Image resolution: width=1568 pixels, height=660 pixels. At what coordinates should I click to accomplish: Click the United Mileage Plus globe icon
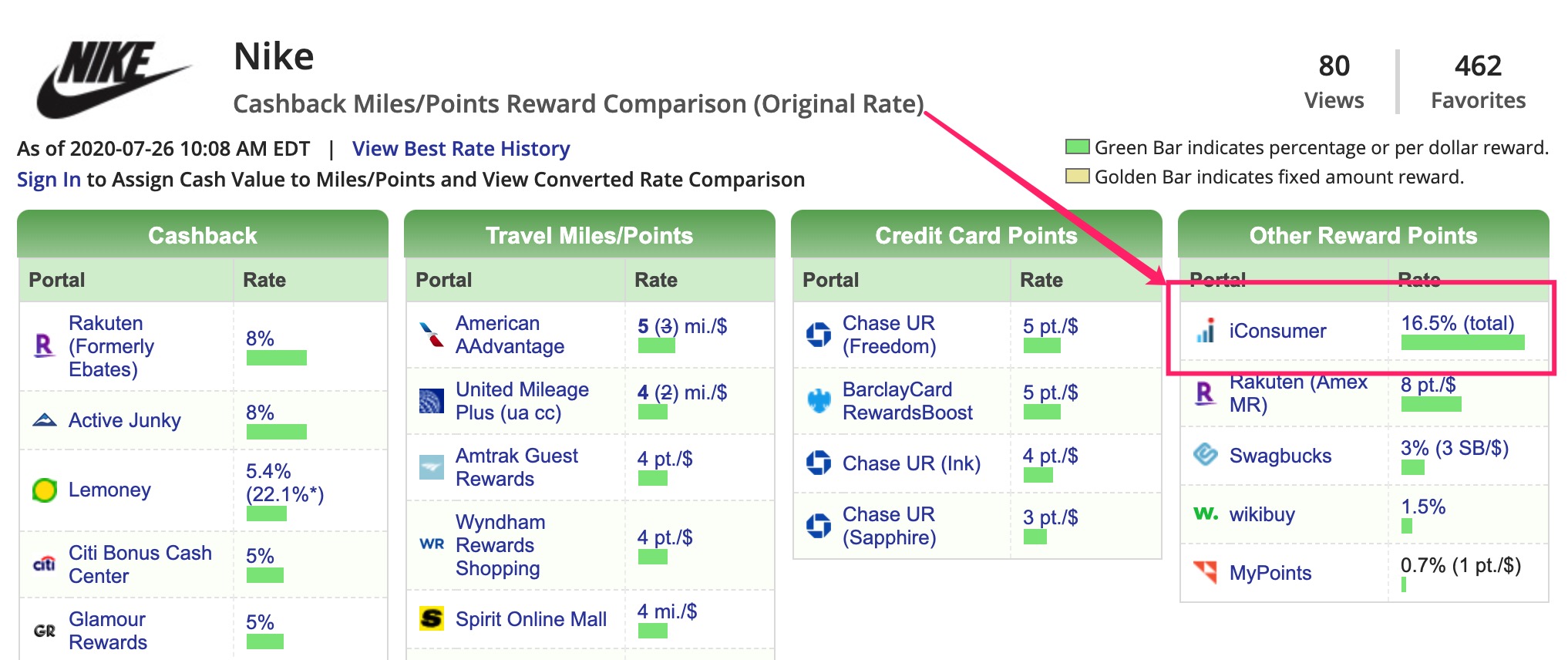tap(432, 401)
